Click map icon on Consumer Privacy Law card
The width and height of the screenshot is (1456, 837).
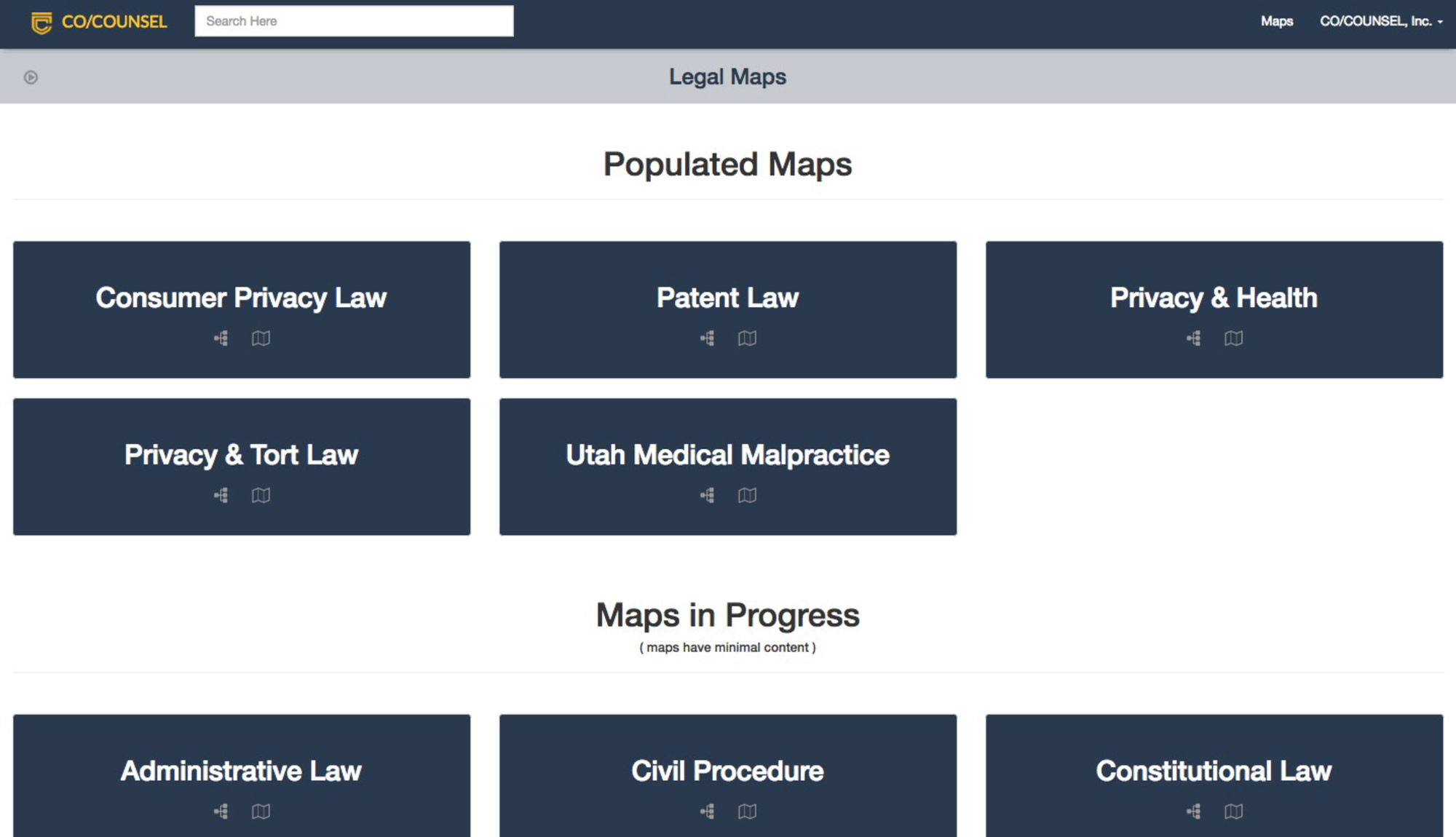(261, 338)
